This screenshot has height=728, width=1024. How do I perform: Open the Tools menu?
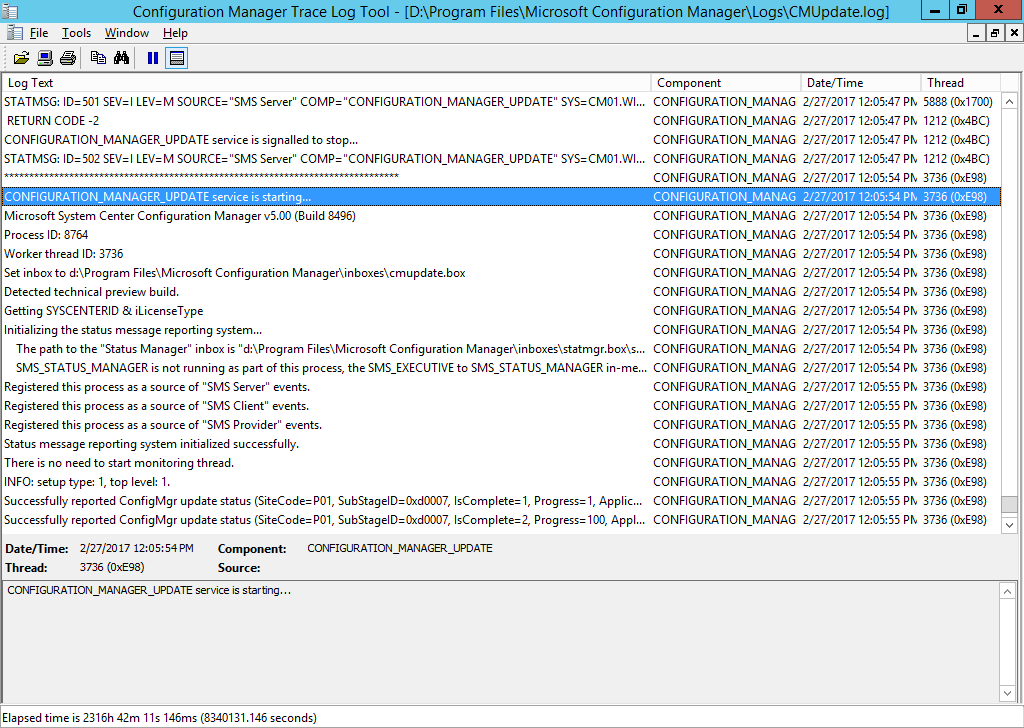[76, 33]
